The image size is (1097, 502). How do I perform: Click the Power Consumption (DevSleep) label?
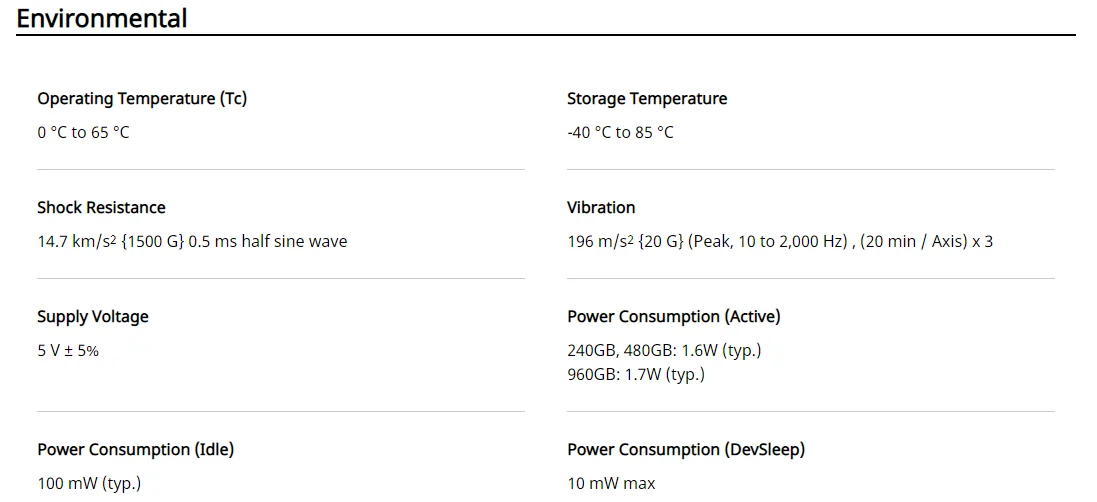click(686, 449)
